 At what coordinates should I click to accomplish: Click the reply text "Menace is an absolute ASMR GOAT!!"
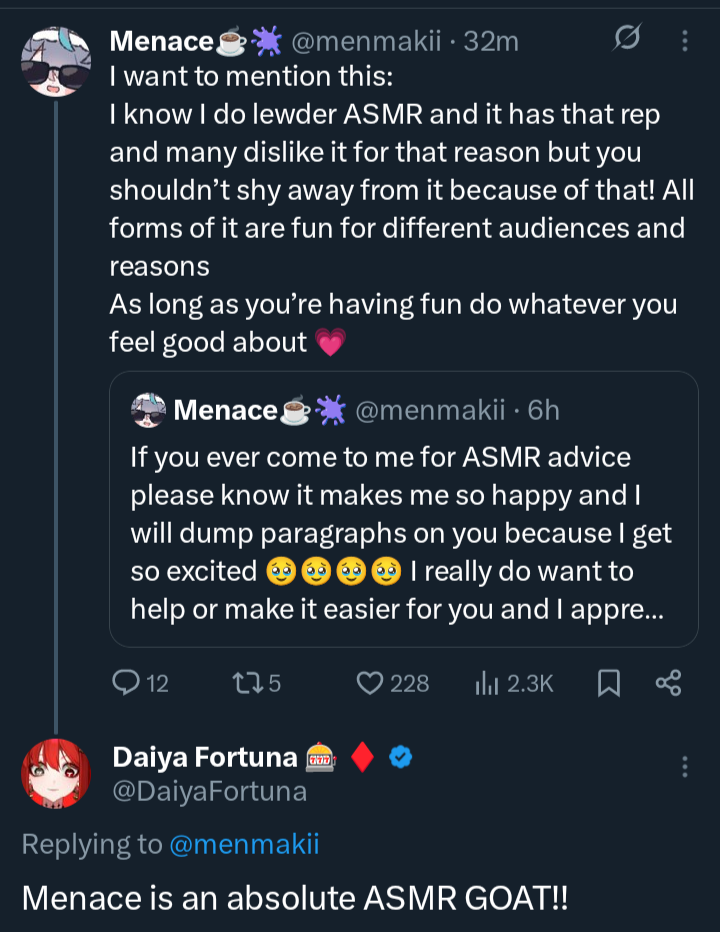point(294,896)
